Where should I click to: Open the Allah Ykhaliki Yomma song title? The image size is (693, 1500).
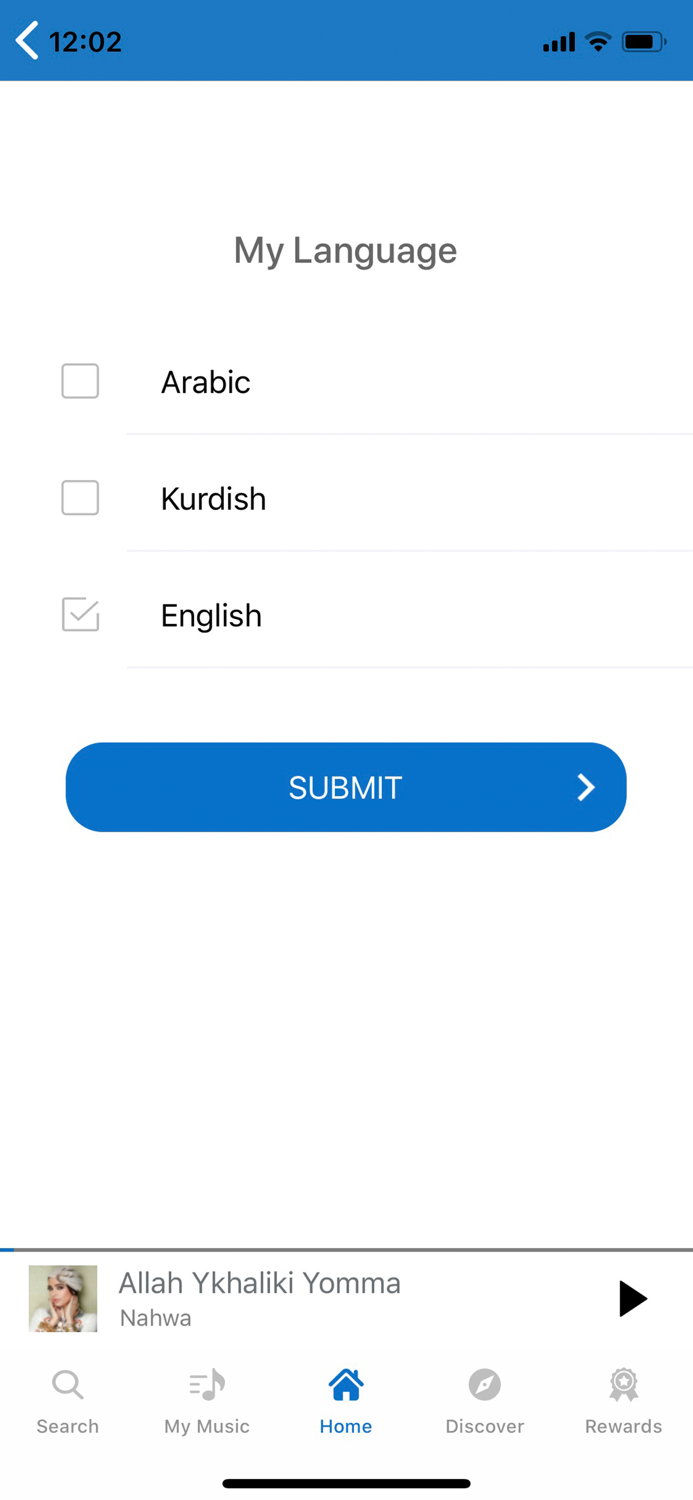(260, 1283)
